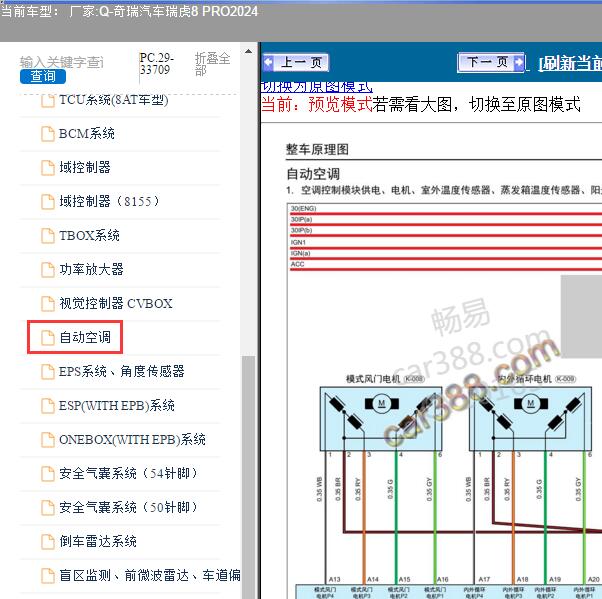Click the sidebar vertical scrollbar thumb
The height and width of the screenshot is (599, 602).
248,476
